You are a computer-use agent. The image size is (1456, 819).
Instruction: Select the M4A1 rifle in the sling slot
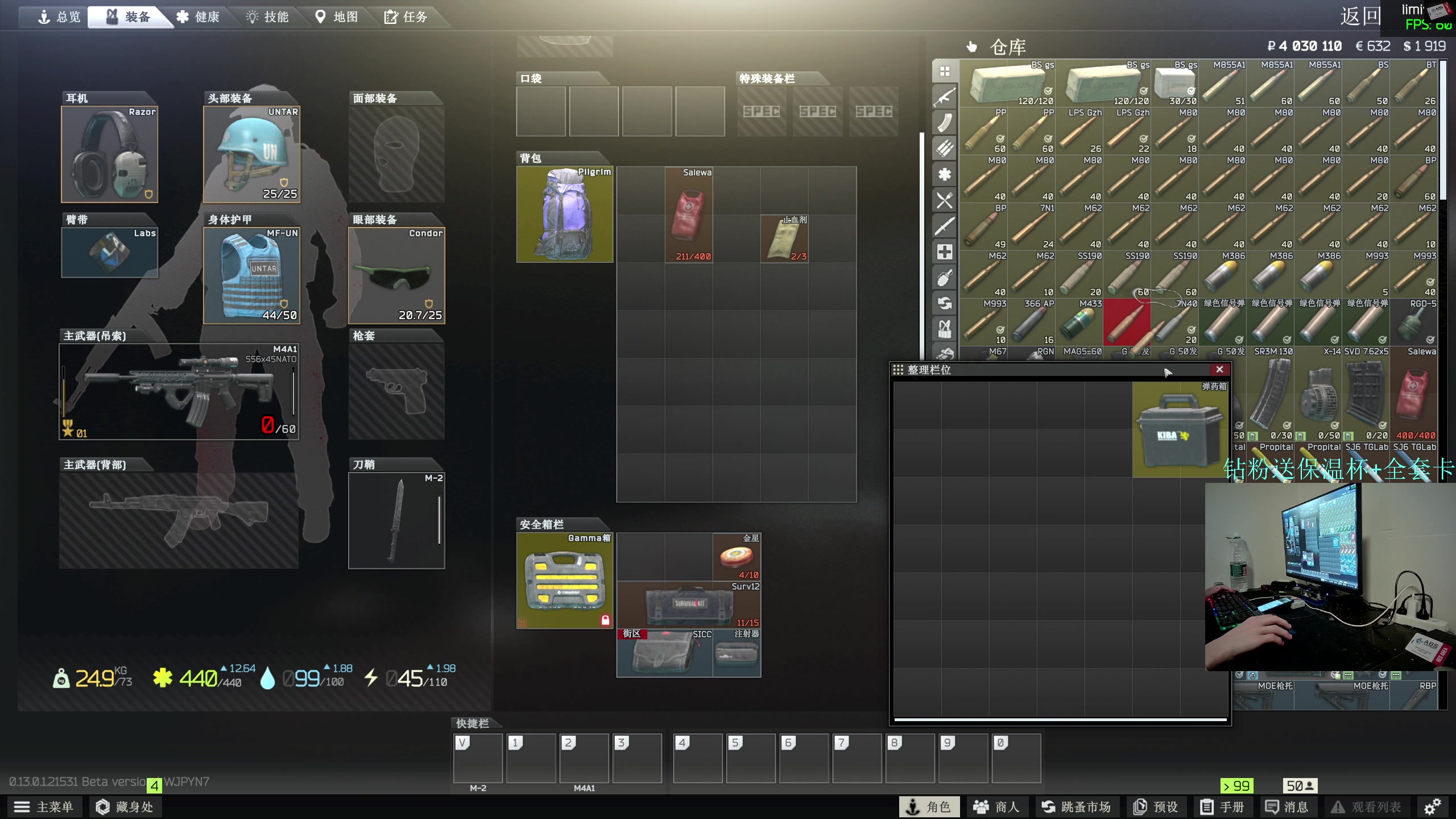point(179,391)
